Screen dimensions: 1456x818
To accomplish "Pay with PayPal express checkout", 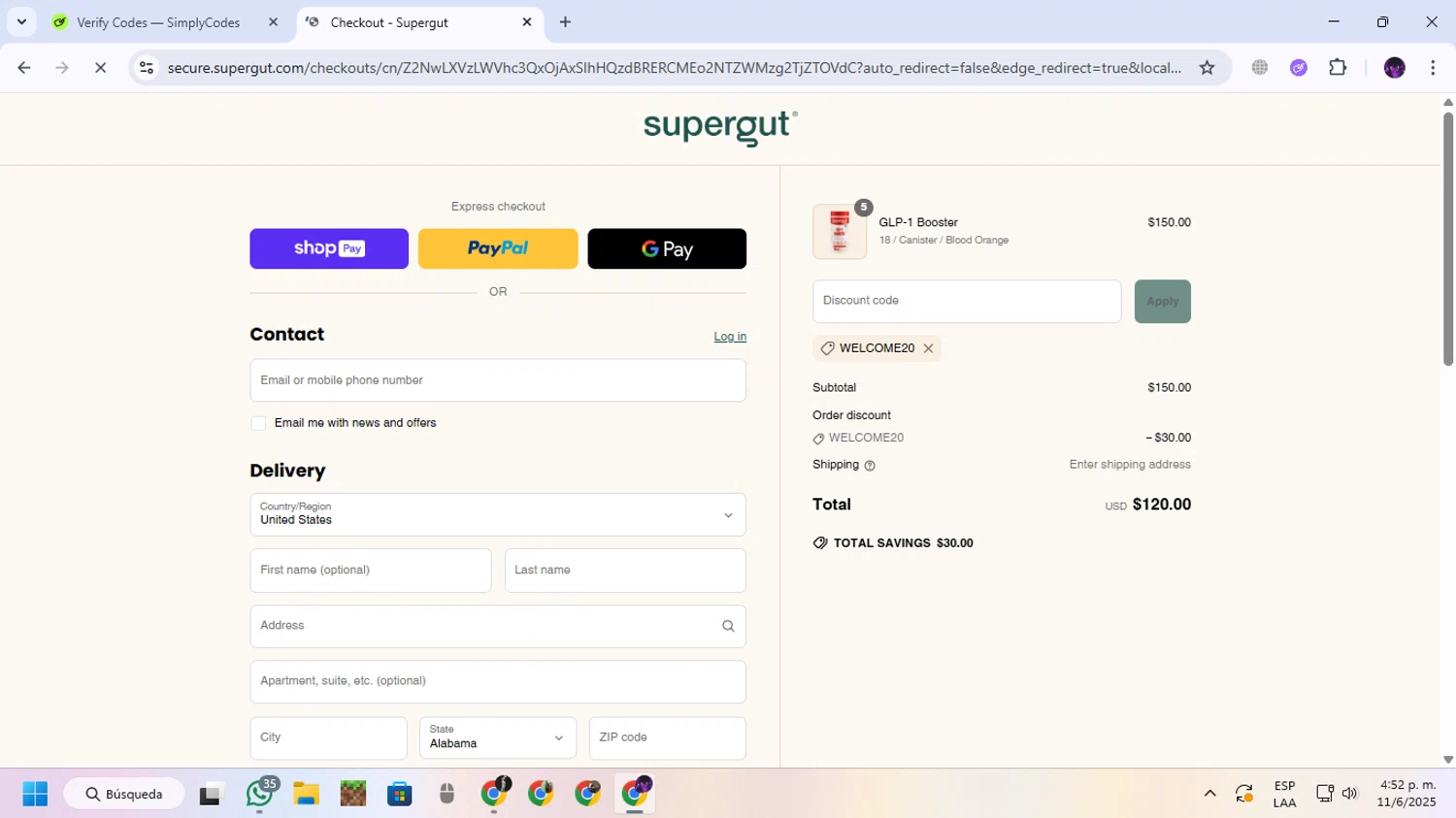I will pyautogui.click(x=498, y=248).
